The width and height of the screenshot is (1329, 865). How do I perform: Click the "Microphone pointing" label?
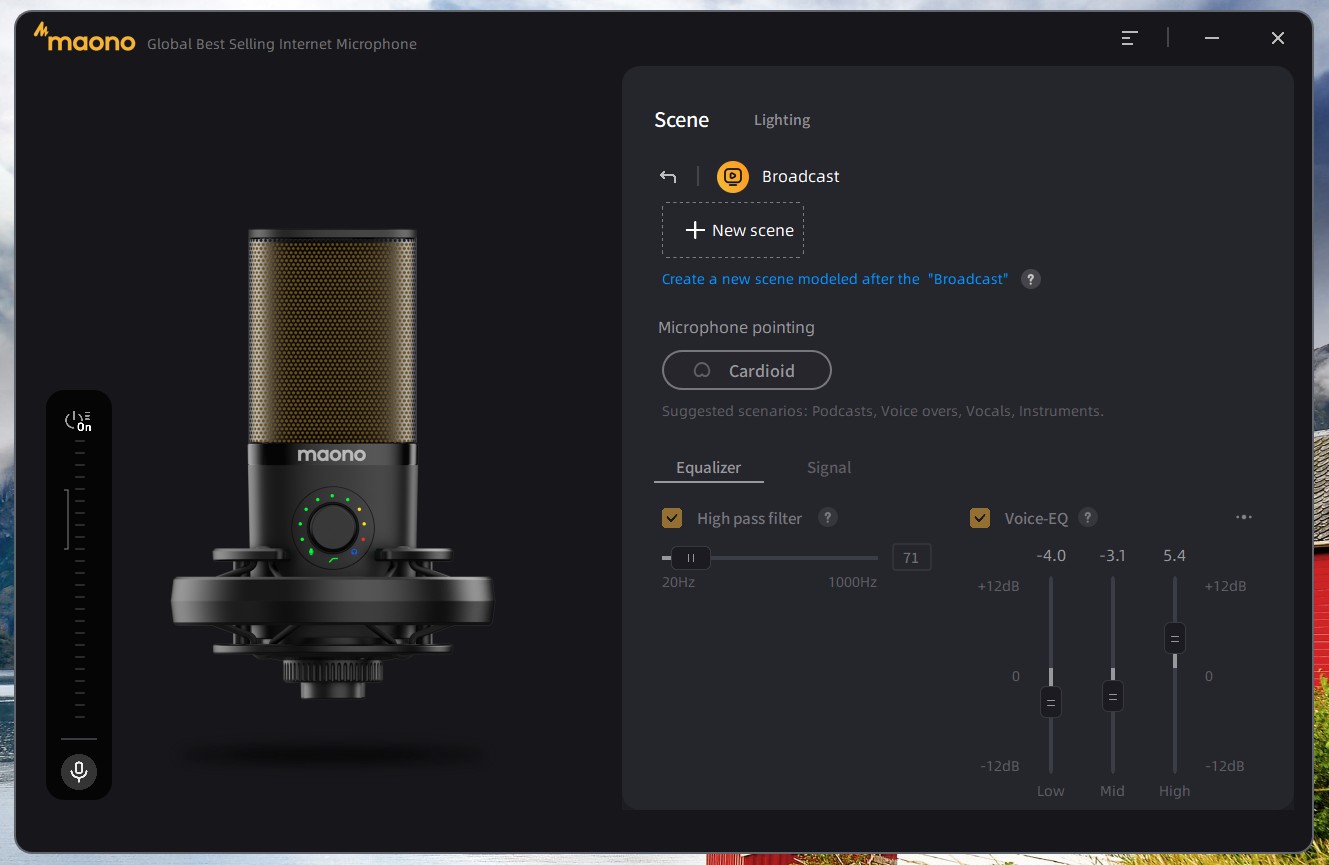(x=736, y=328)
